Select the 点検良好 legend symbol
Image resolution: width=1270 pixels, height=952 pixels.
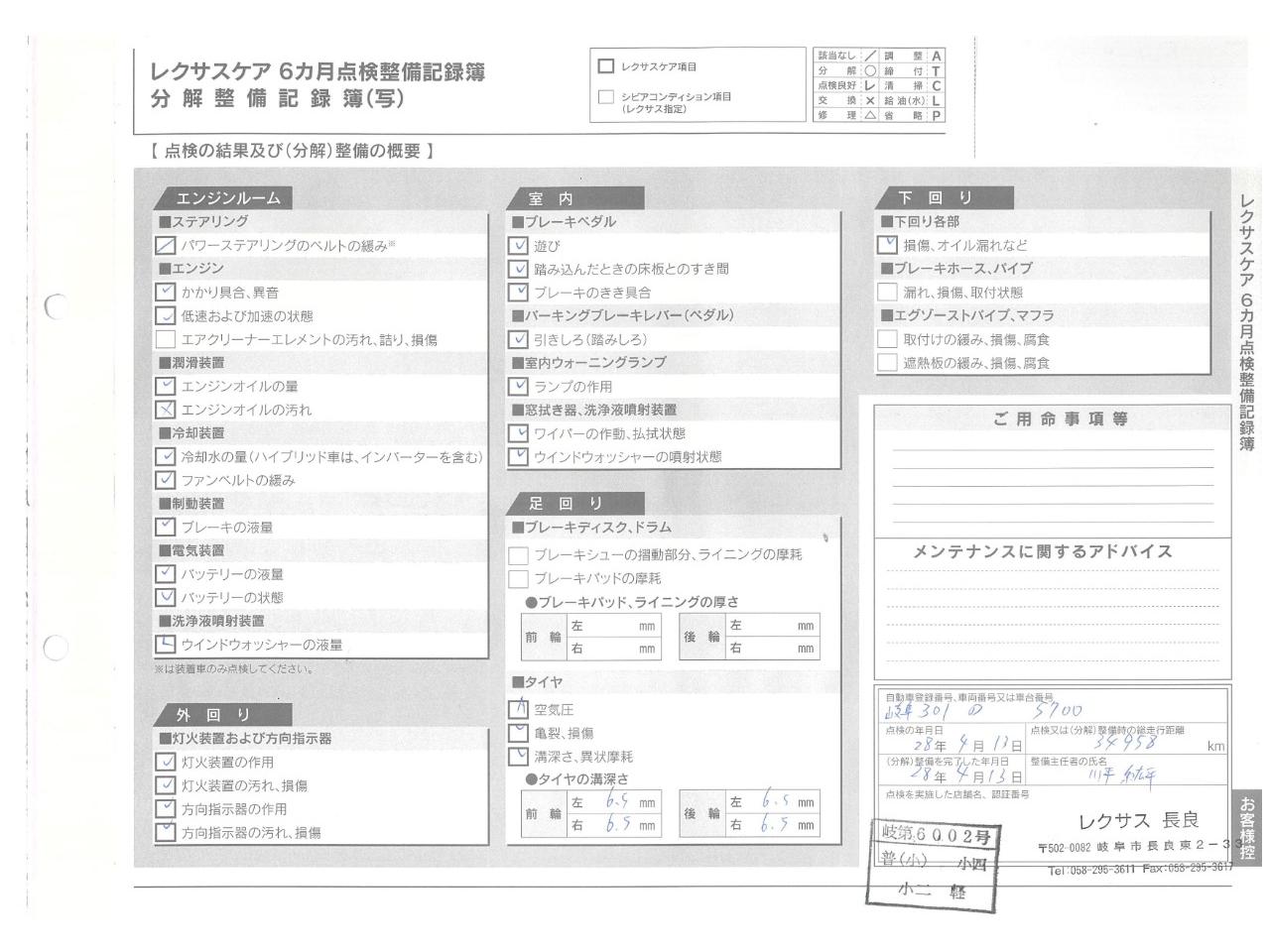point(869,85)
